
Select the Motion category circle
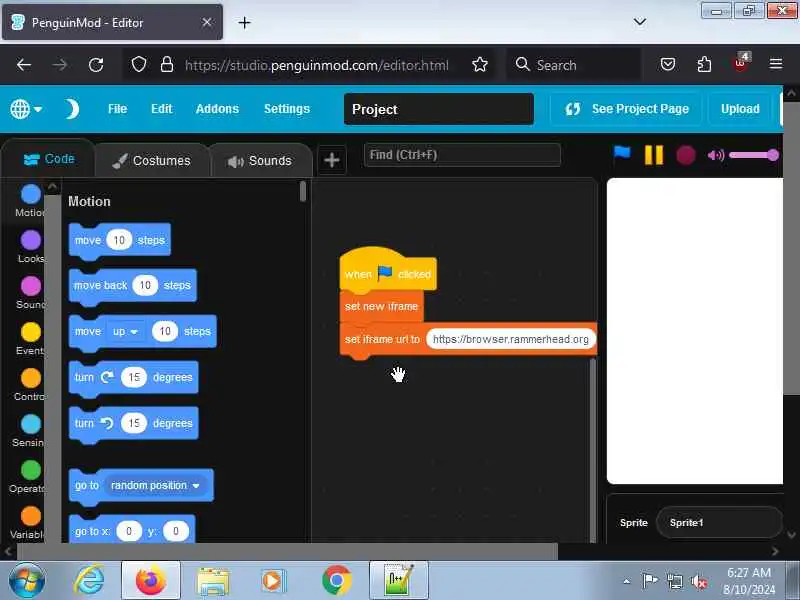[x=31, y=194]
